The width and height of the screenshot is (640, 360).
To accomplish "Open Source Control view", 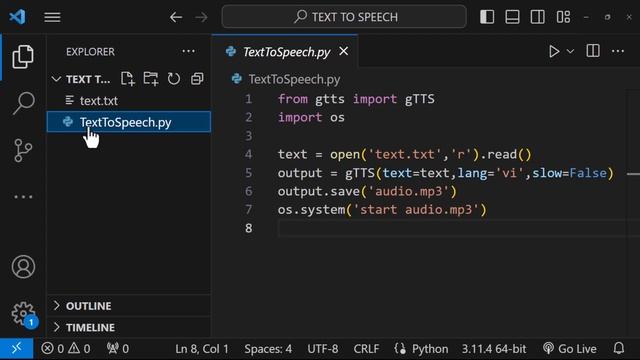I will tap(23, 150).
